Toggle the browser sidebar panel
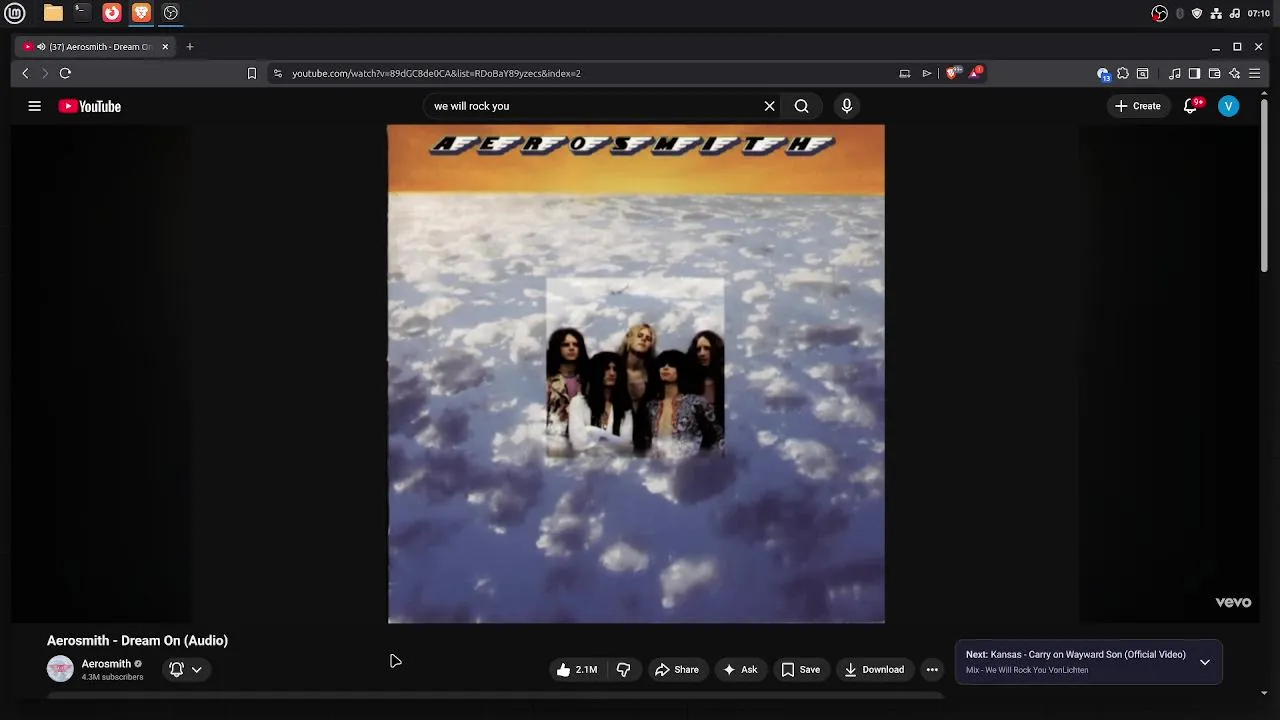 pos(1194,73)
